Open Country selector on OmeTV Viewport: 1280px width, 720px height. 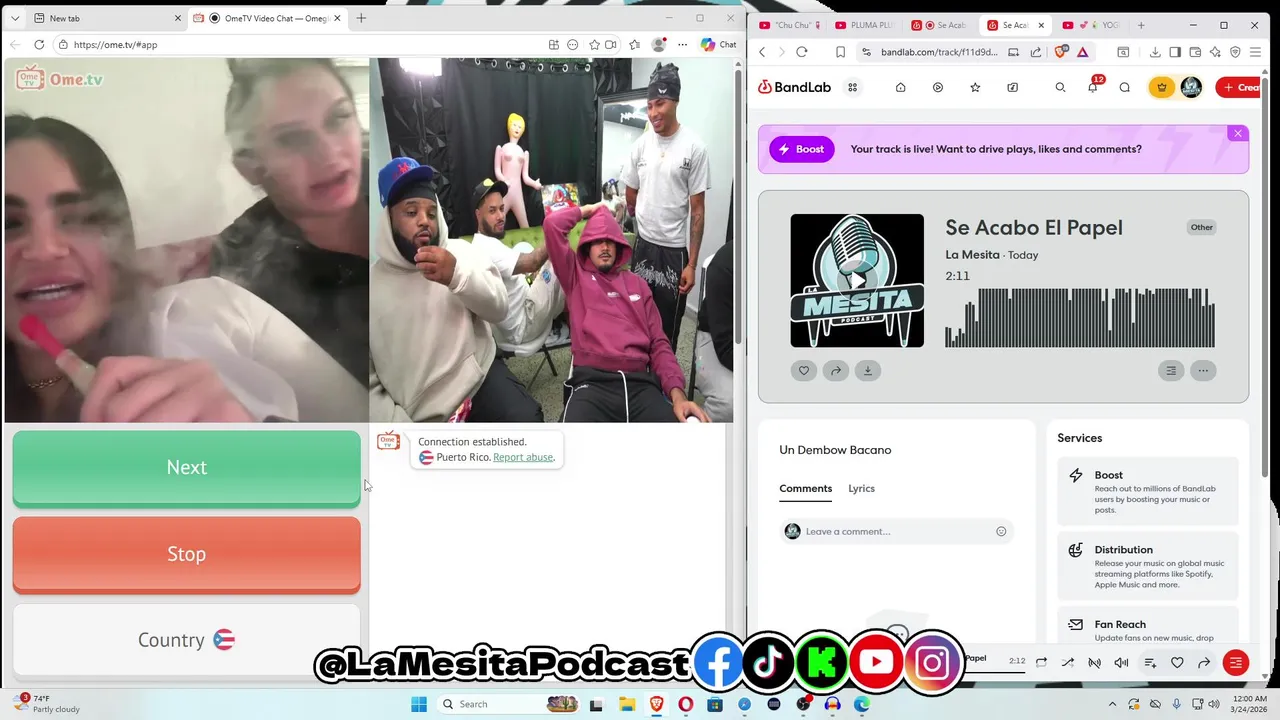(186, 640)
